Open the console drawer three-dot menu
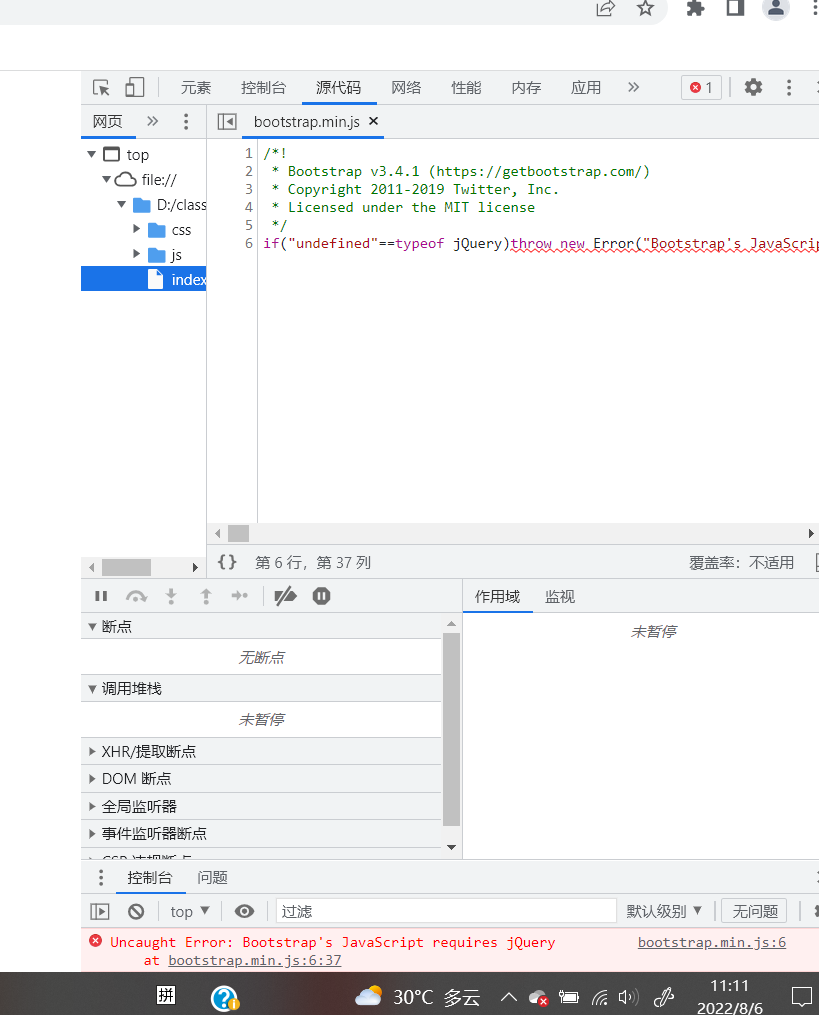Image resolution: width=819 pixels, height=1015 pixels. (100, 877)
